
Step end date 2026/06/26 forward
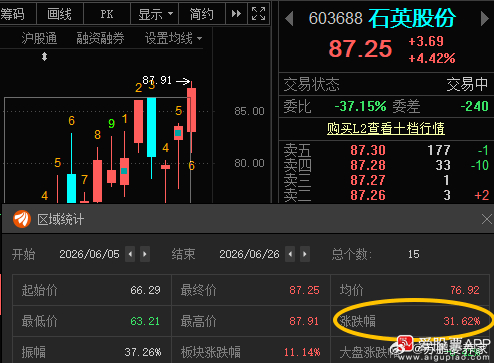[305, 254]
